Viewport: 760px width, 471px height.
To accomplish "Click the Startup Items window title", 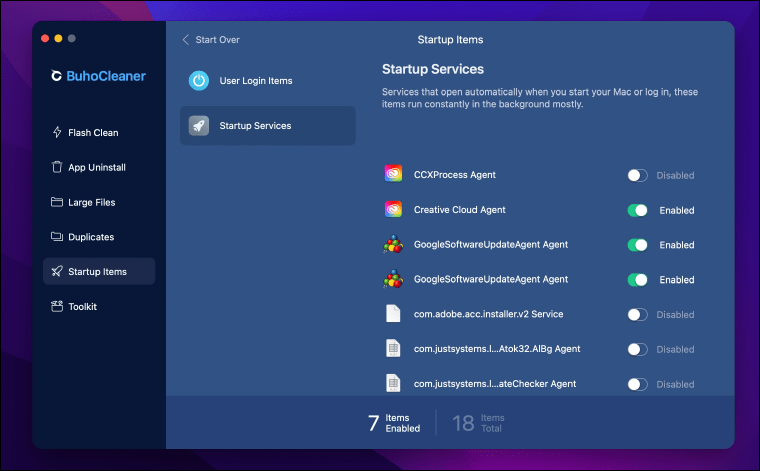I will tap(450, 40).
